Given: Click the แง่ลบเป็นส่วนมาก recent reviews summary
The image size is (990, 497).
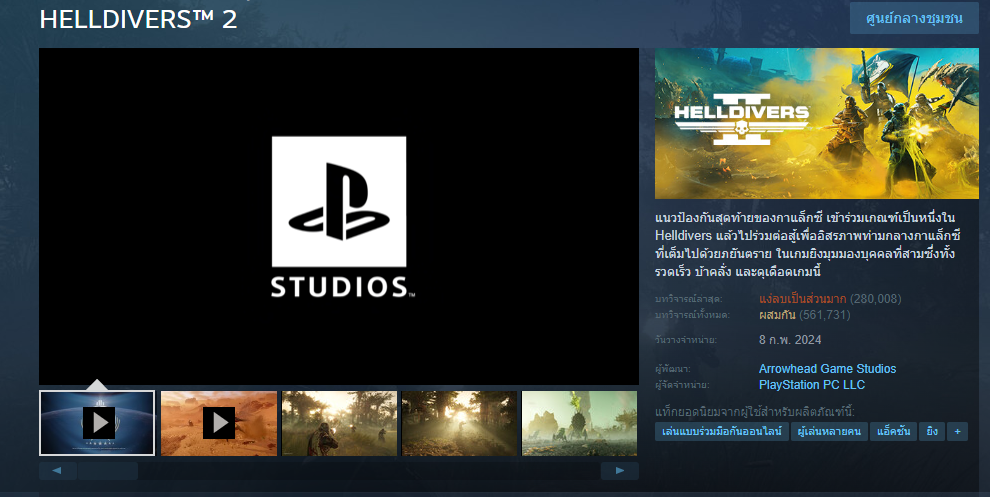Looking at the screenshot, I should point(802,299).
